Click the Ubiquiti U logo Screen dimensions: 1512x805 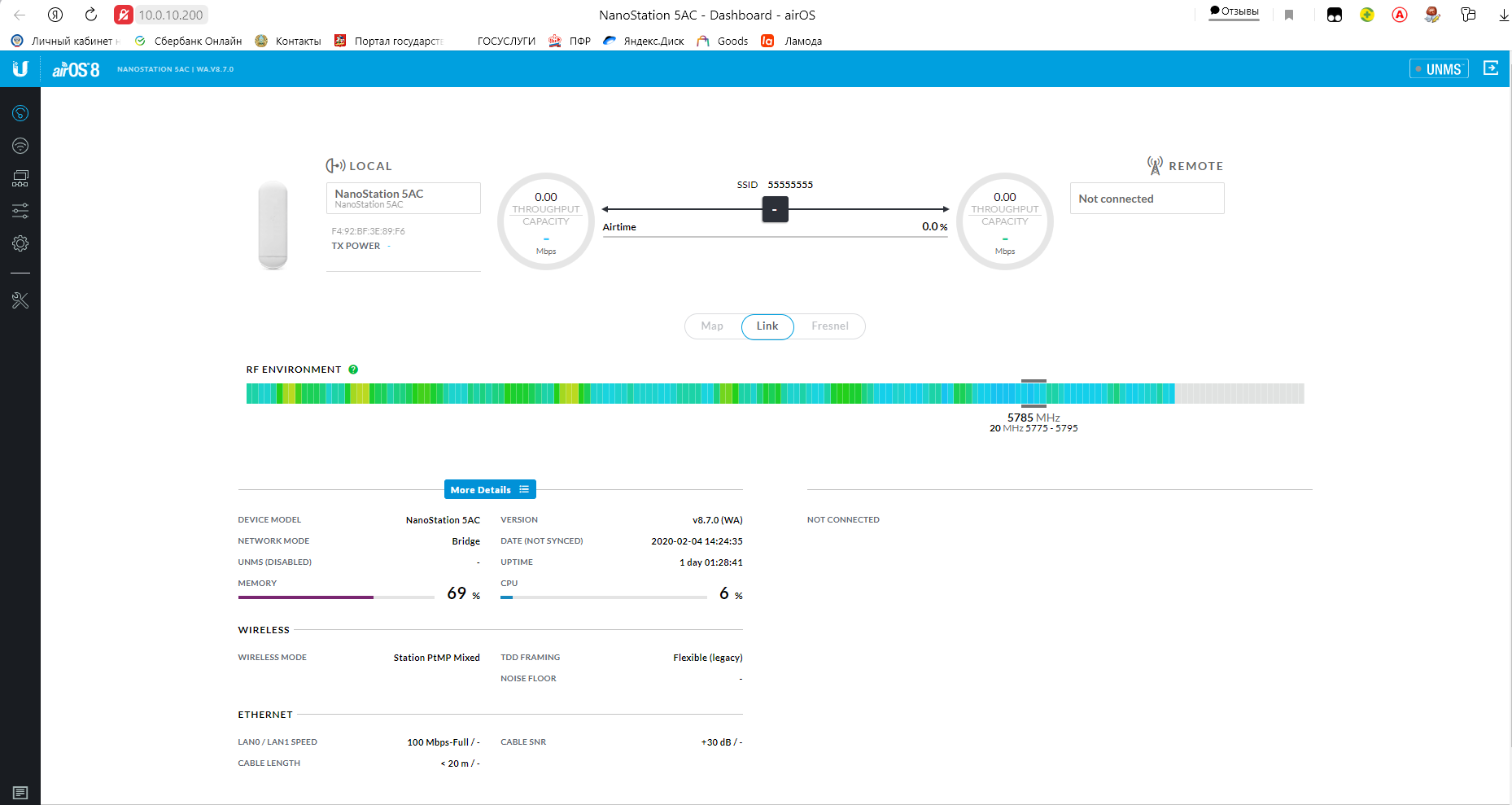click(x=20, y=69)
